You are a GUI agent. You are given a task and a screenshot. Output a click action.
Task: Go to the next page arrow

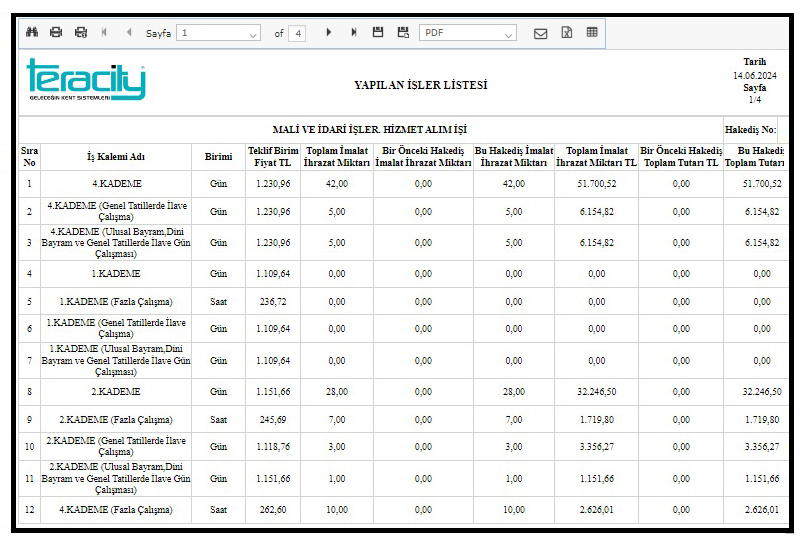point(329,32)
